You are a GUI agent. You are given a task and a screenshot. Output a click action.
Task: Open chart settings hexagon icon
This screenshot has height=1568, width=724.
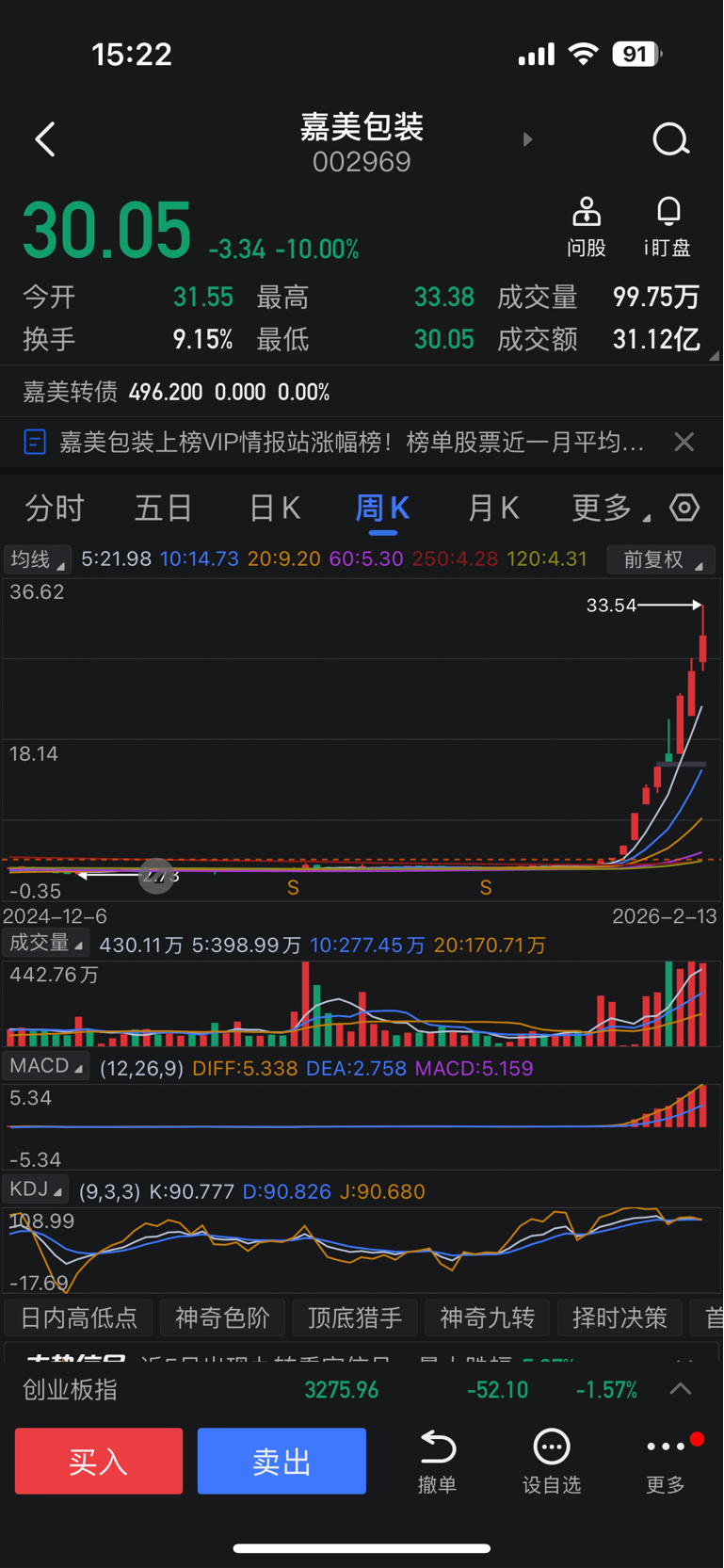[x=684, y=508]
